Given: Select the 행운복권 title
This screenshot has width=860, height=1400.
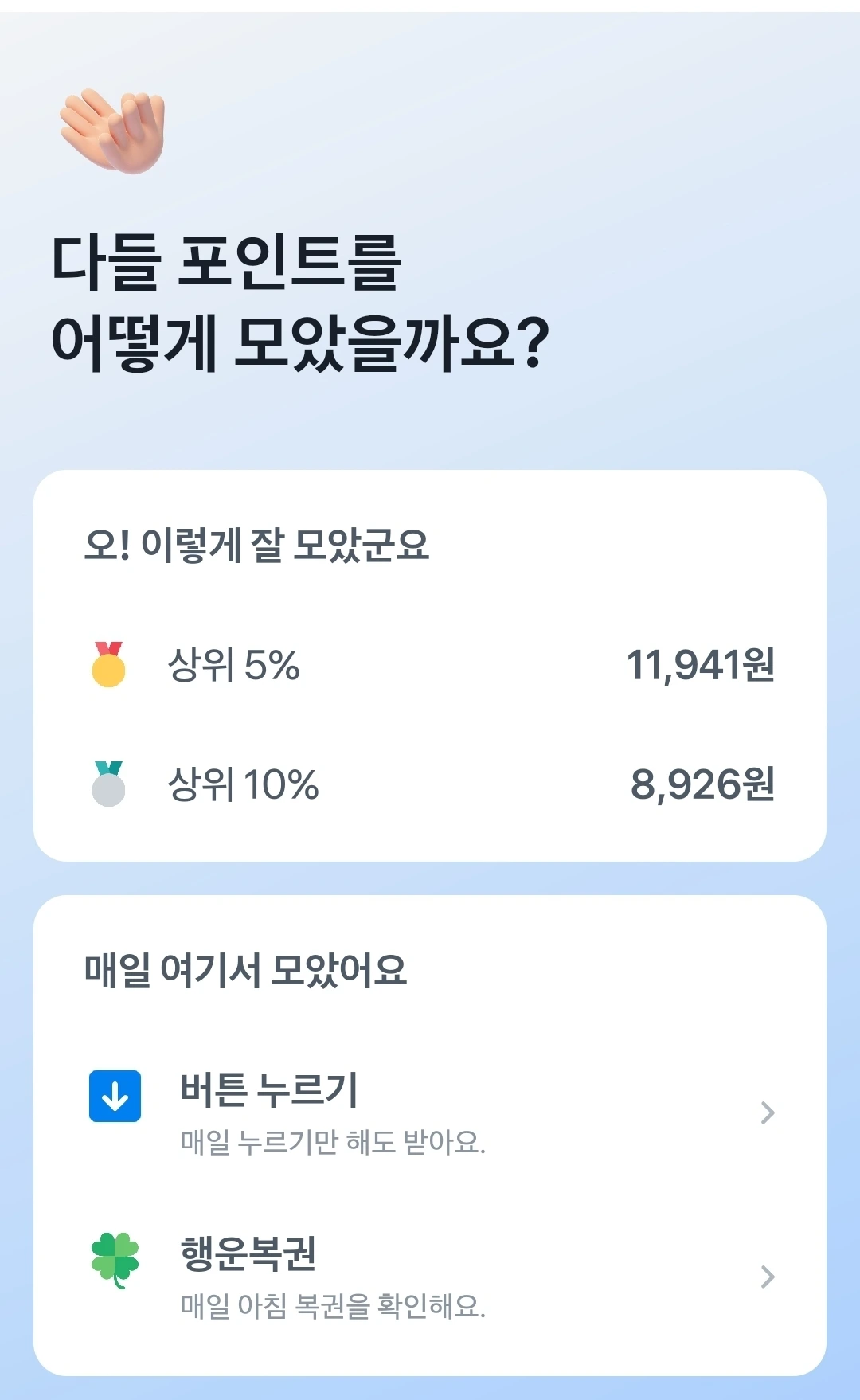Looking at the screenshot, I should (x=248, y=1253).
